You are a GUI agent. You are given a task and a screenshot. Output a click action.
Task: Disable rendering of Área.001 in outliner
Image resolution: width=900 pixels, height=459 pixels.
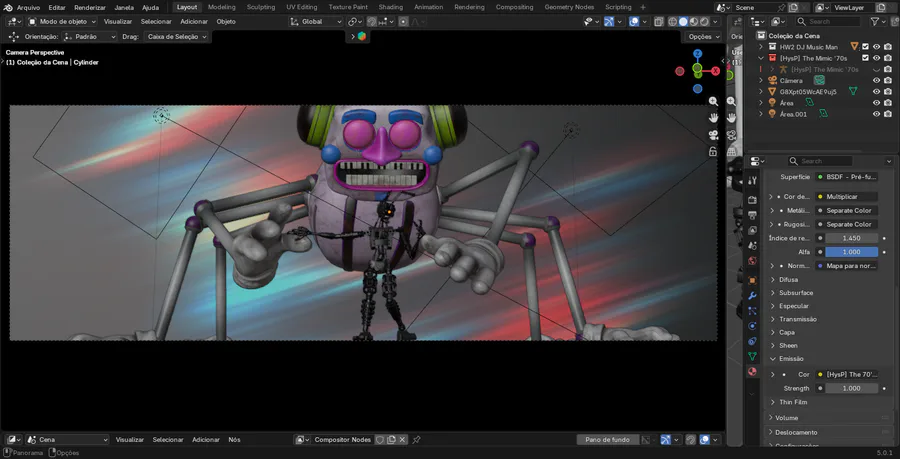888,114
